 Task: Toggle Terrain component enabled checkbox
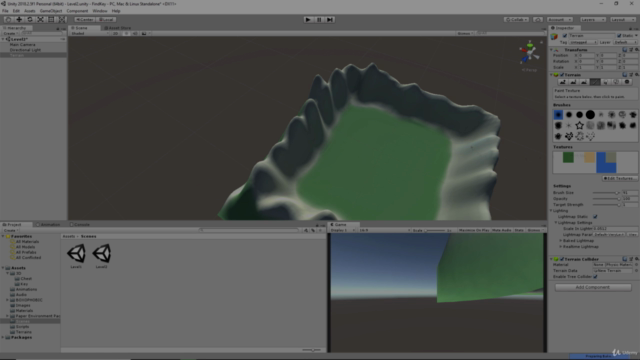(x=562, y=75)
